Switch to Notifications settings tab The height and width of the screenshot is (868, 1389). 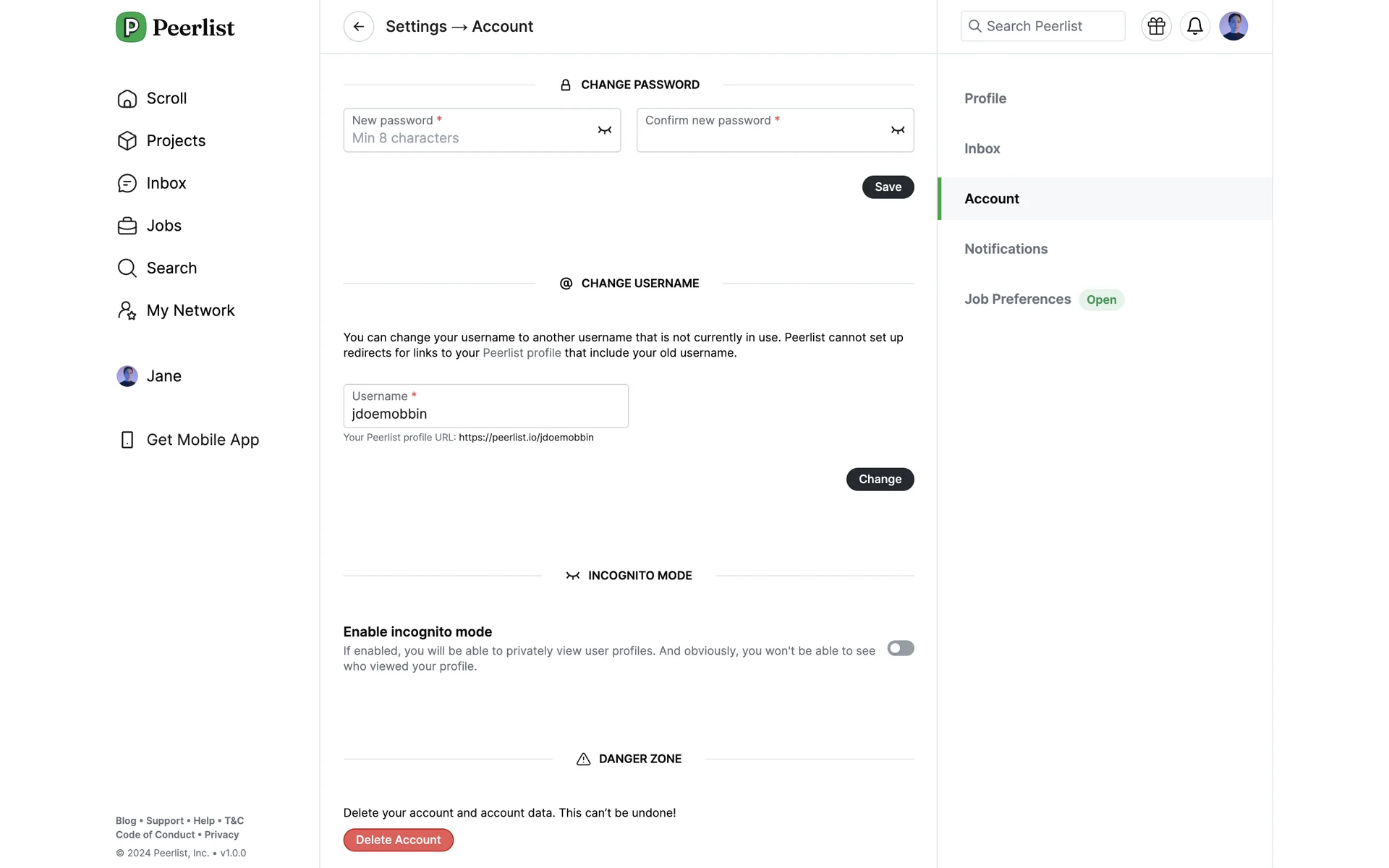1006,249
